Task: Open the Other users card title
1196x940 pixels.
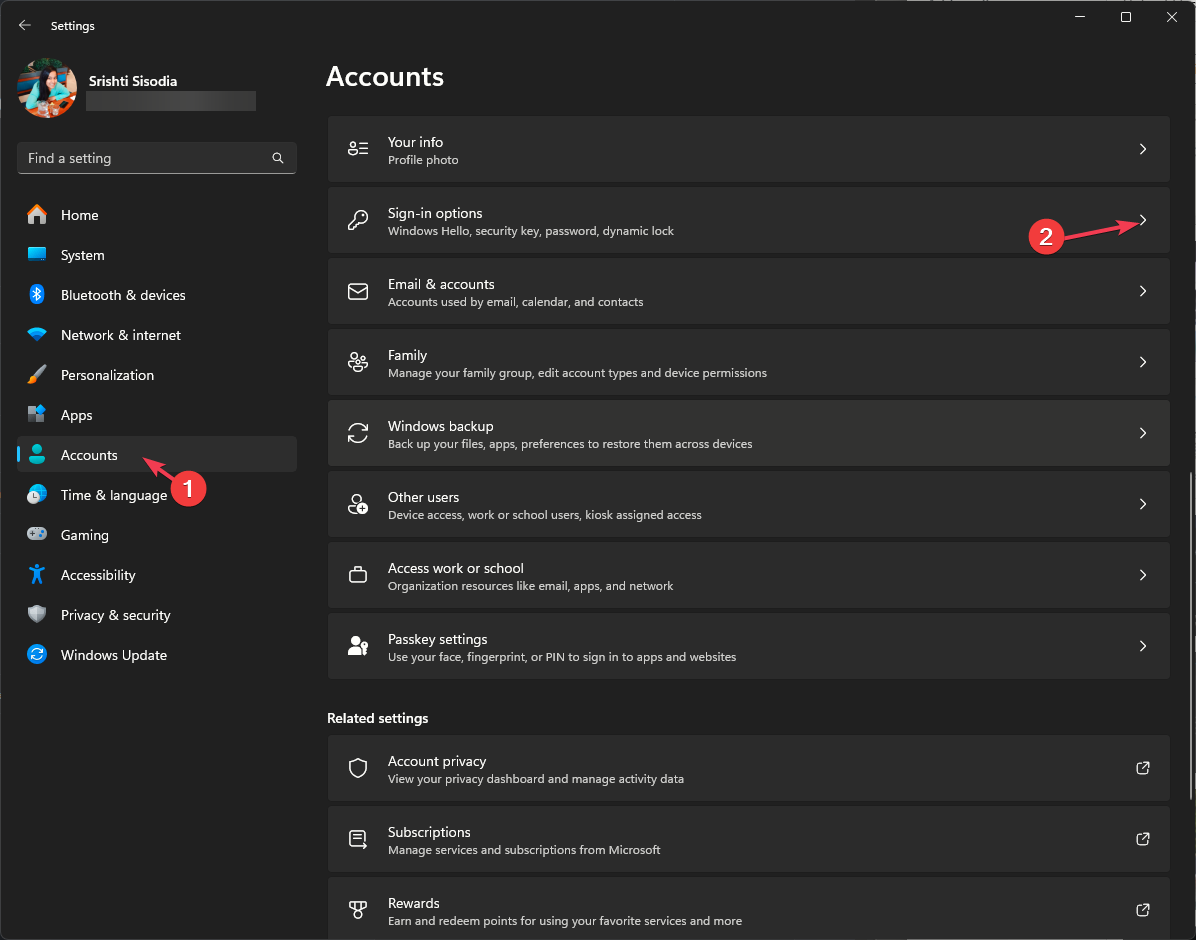Action: click(x=423, y=497)
